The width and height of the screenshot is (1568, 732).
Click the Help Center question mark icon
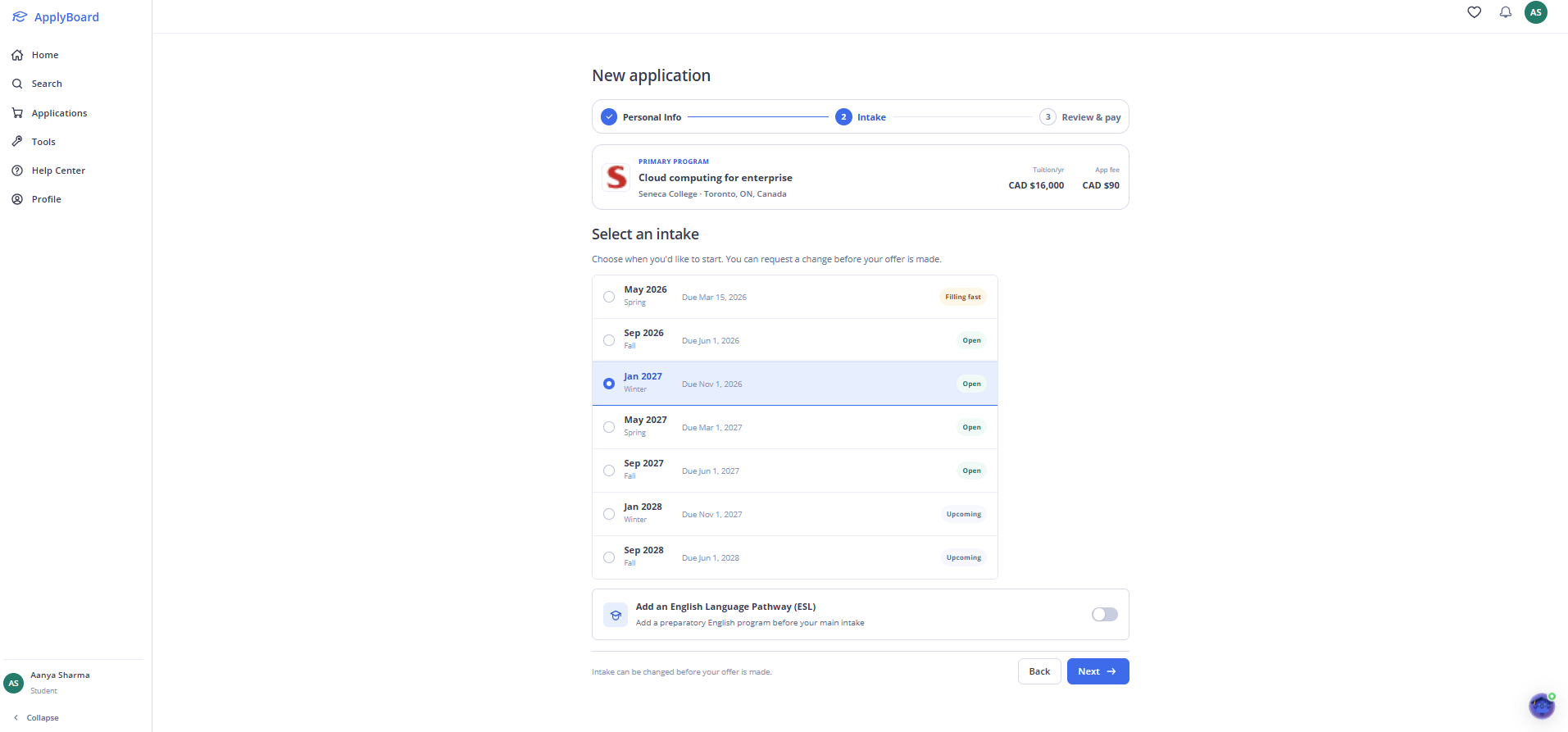click(x=17, y=170)
